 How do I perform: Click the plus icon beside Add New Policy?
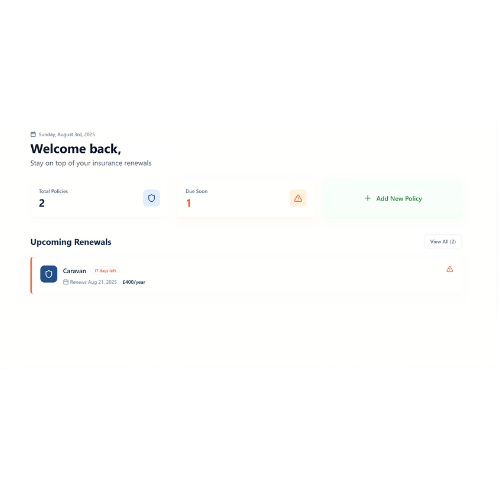pos(368,198)
